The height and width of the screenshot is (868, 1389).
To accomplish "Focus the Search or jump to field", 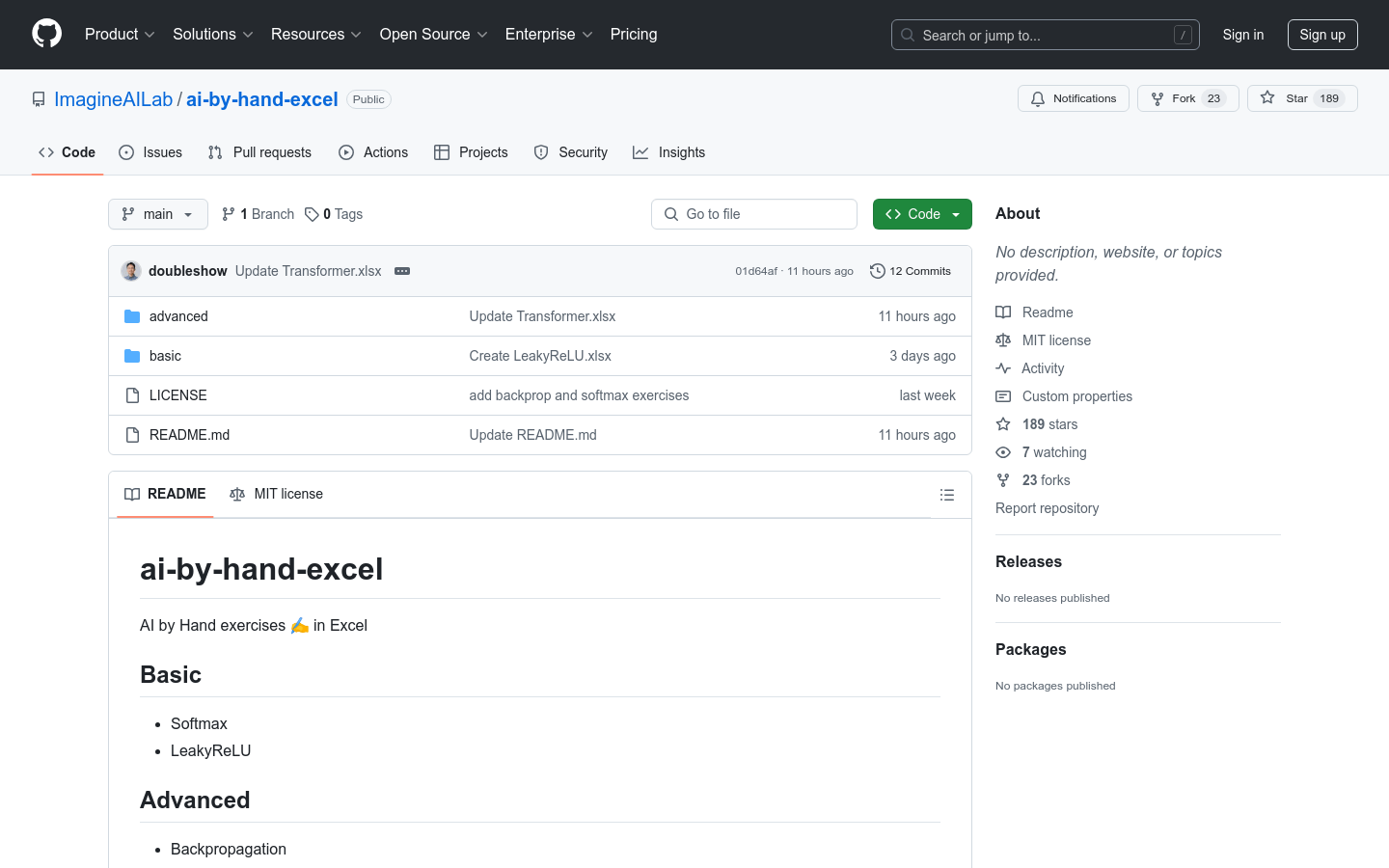I will tap(1046, 35).
